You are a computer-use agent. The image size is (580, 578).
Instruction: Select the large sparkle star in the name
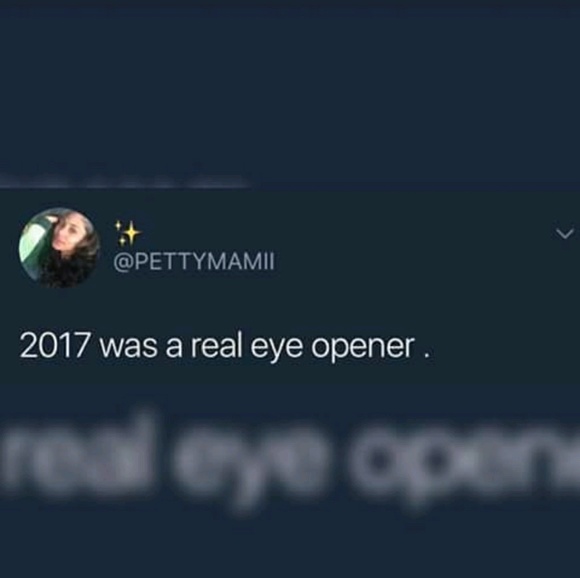tap(131, 233)
